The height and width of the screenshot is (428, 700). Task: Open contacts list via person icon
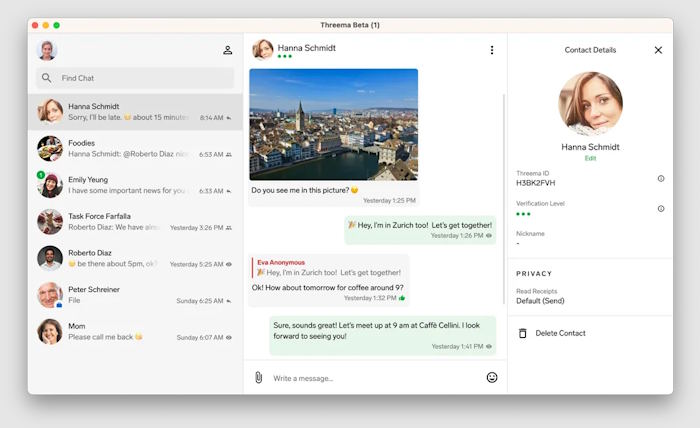228,50
